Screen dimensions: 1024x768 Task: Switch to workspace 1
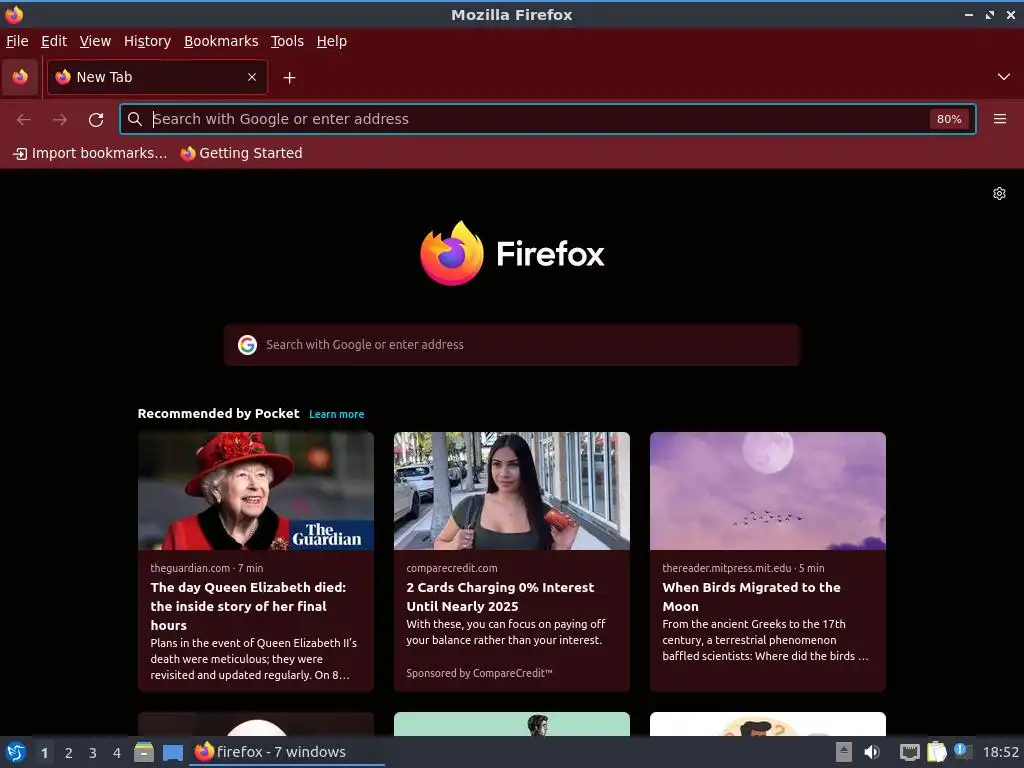coord(44,753)
